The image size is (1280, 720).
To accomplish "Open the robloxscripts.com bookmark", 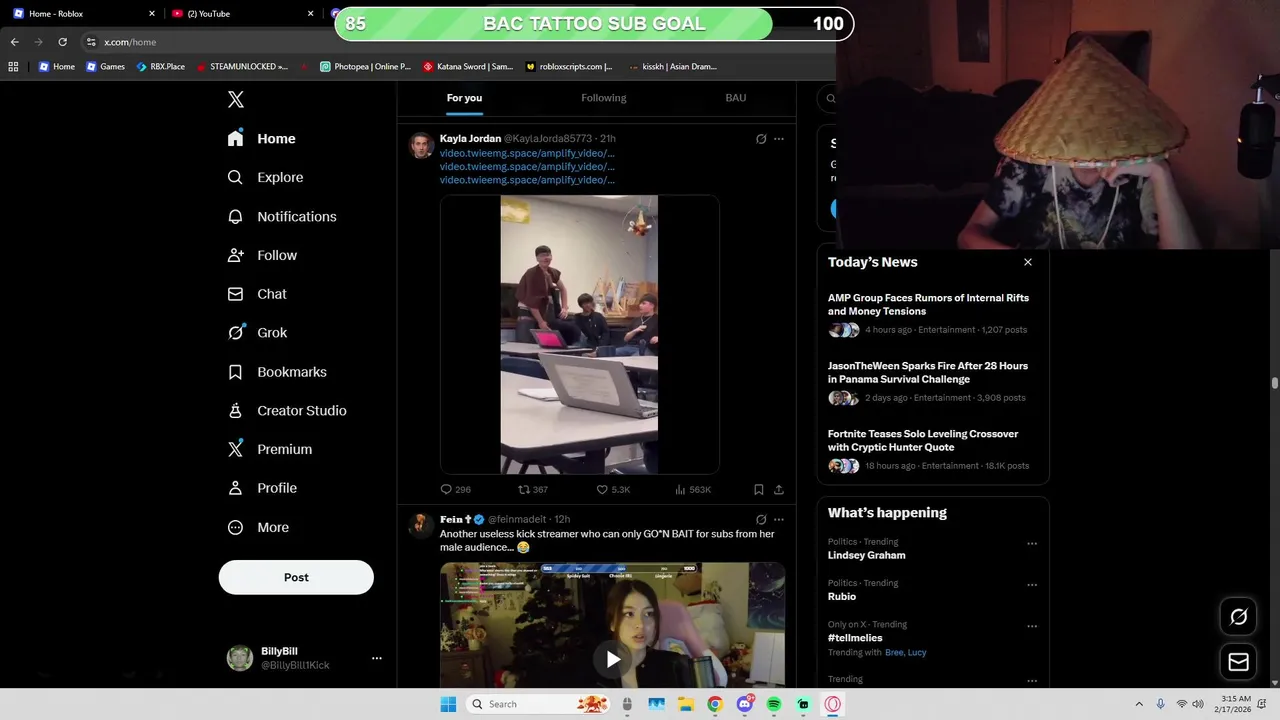I will (x=570, y=67).
